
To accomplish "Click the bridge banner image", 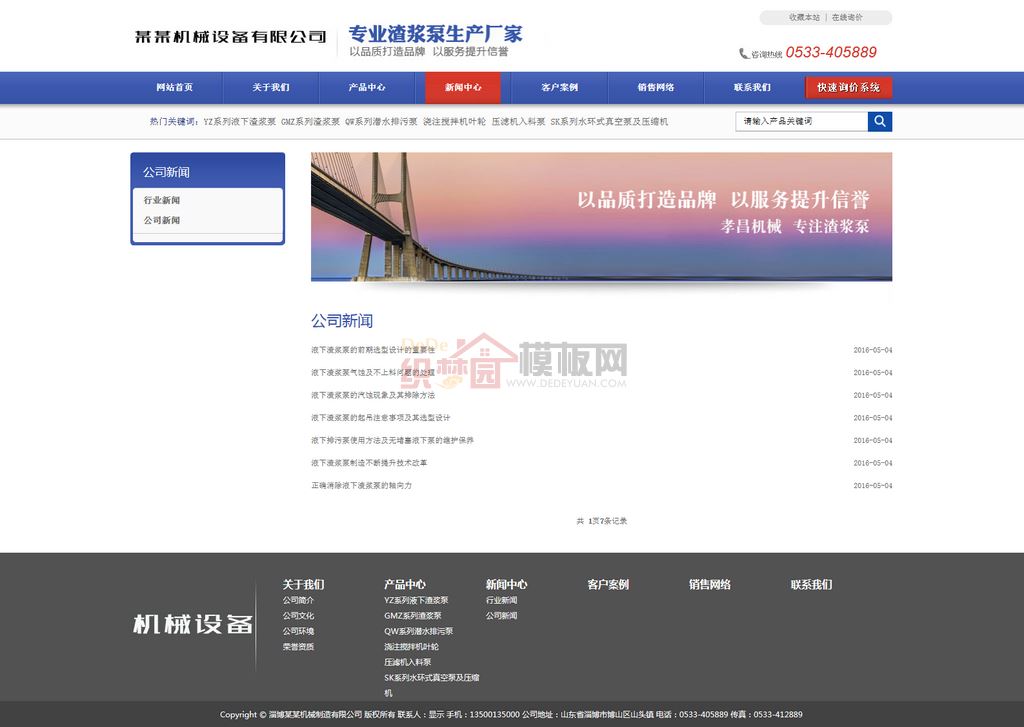I will click(x=601, y=216).
